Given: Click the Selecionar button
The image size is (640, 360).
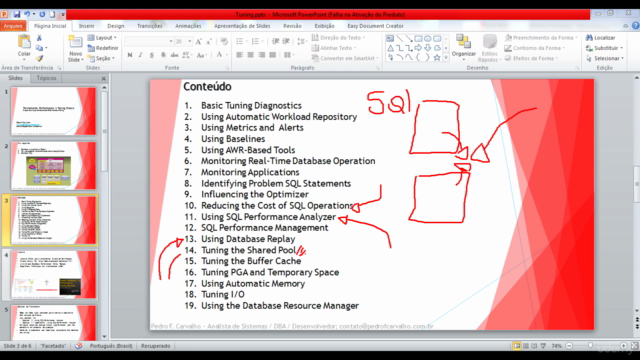Looking at the screenshot, I should (x=605, y=58).
